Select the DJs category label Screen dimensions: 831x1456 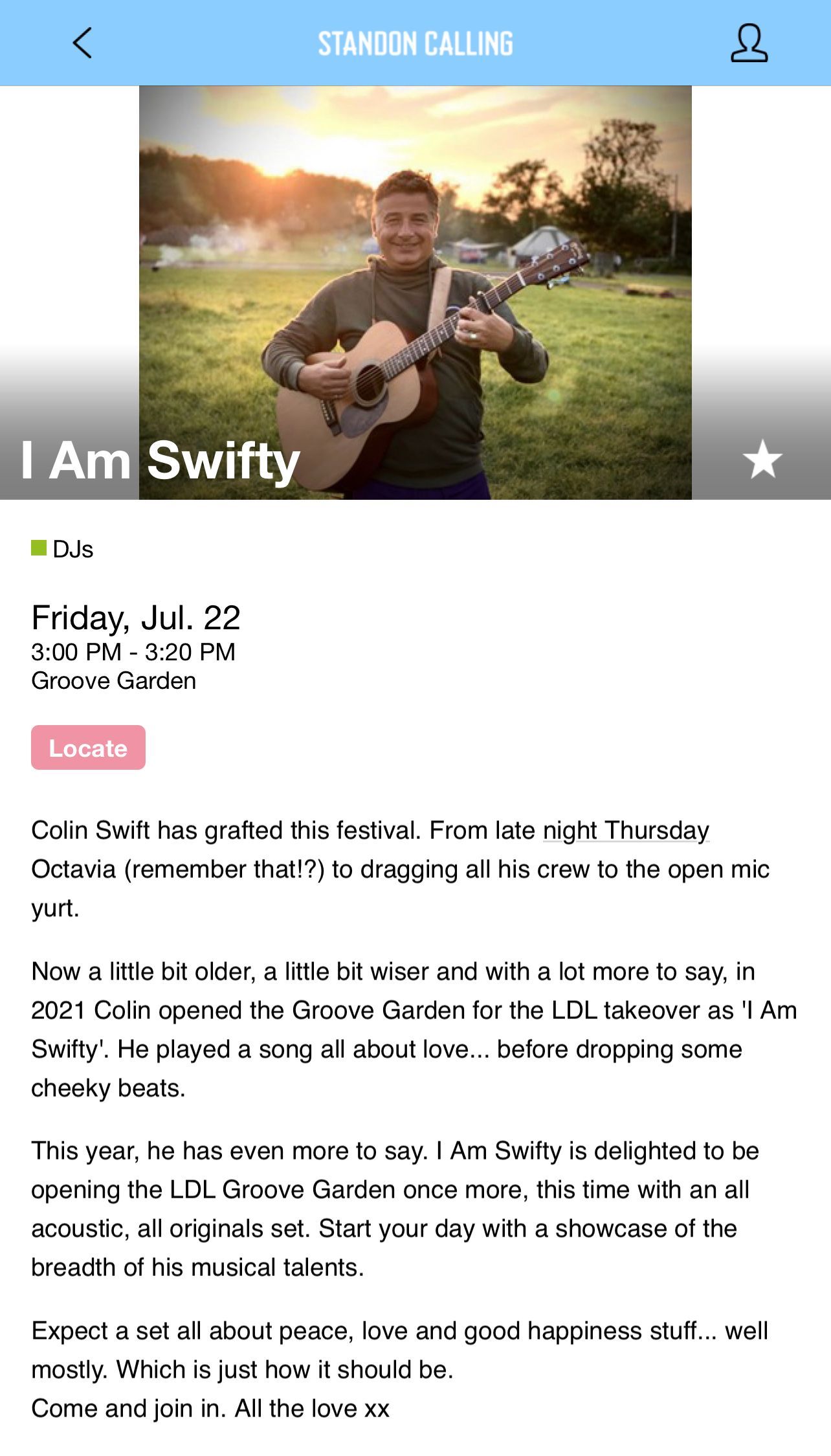(x=73, y=549)
